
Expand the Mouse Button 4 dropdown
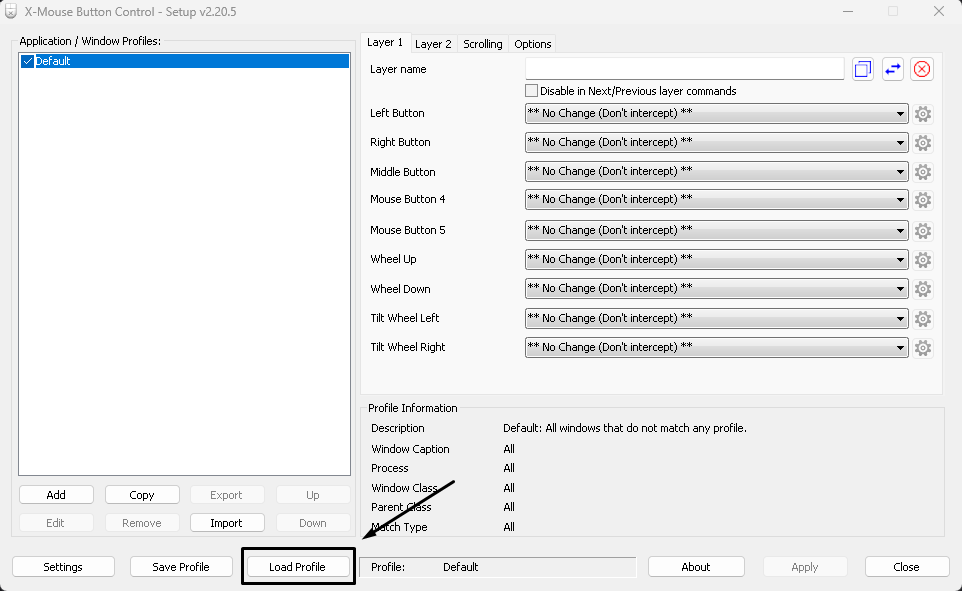[717, 199]
